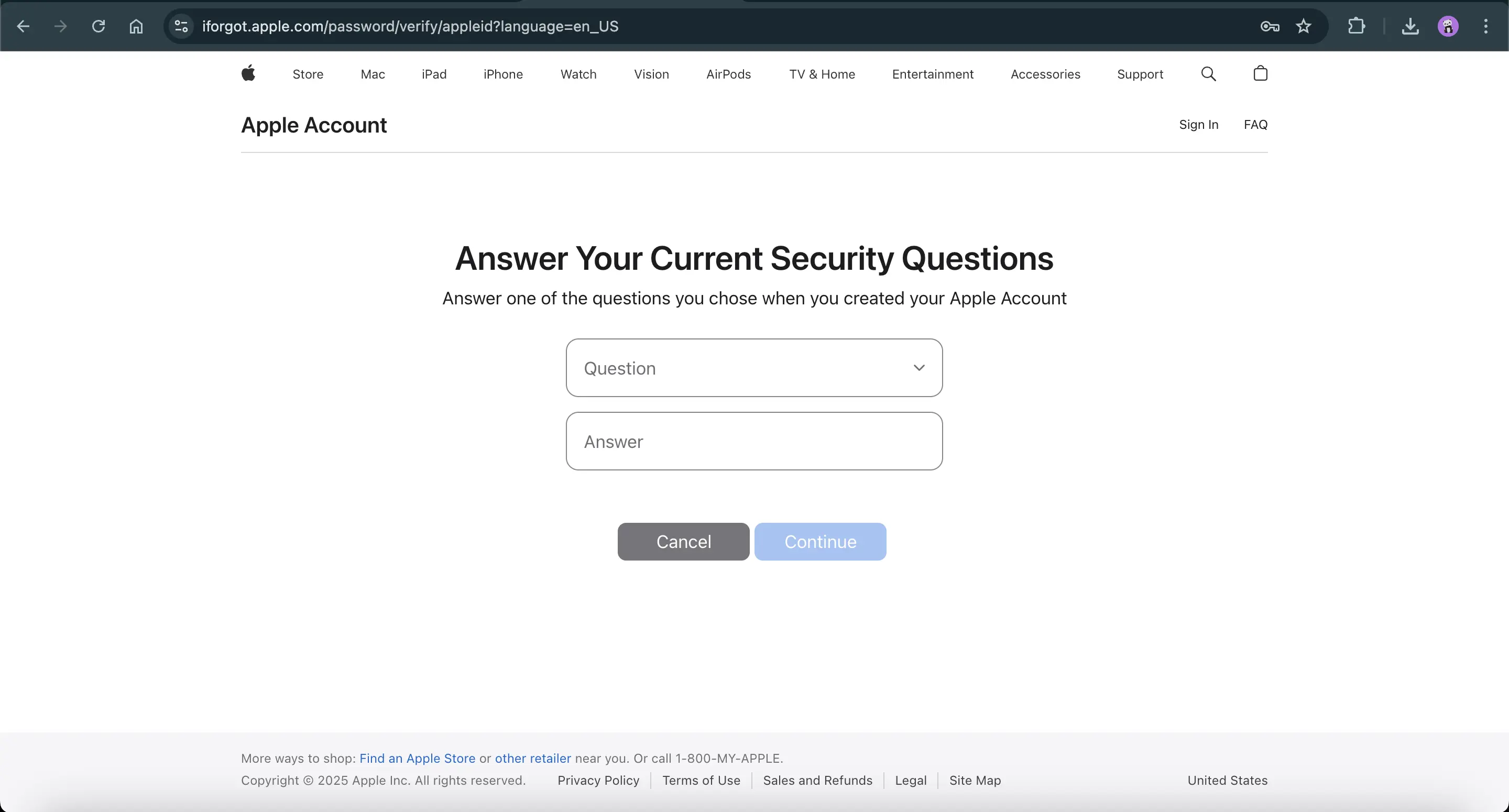Click the Cancel button
This screenshot has height=812, width=1509.
(x=684, y=541)
